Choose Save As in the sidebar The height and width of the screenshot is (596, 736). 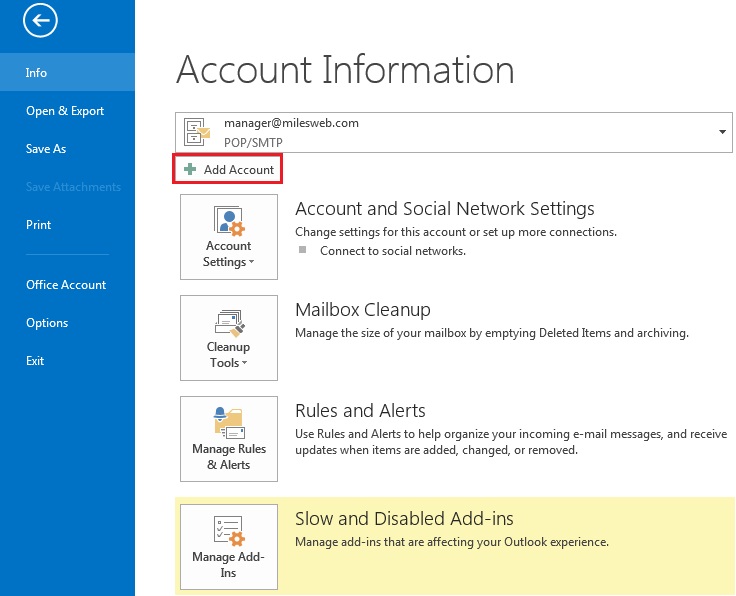pos(46,149)
